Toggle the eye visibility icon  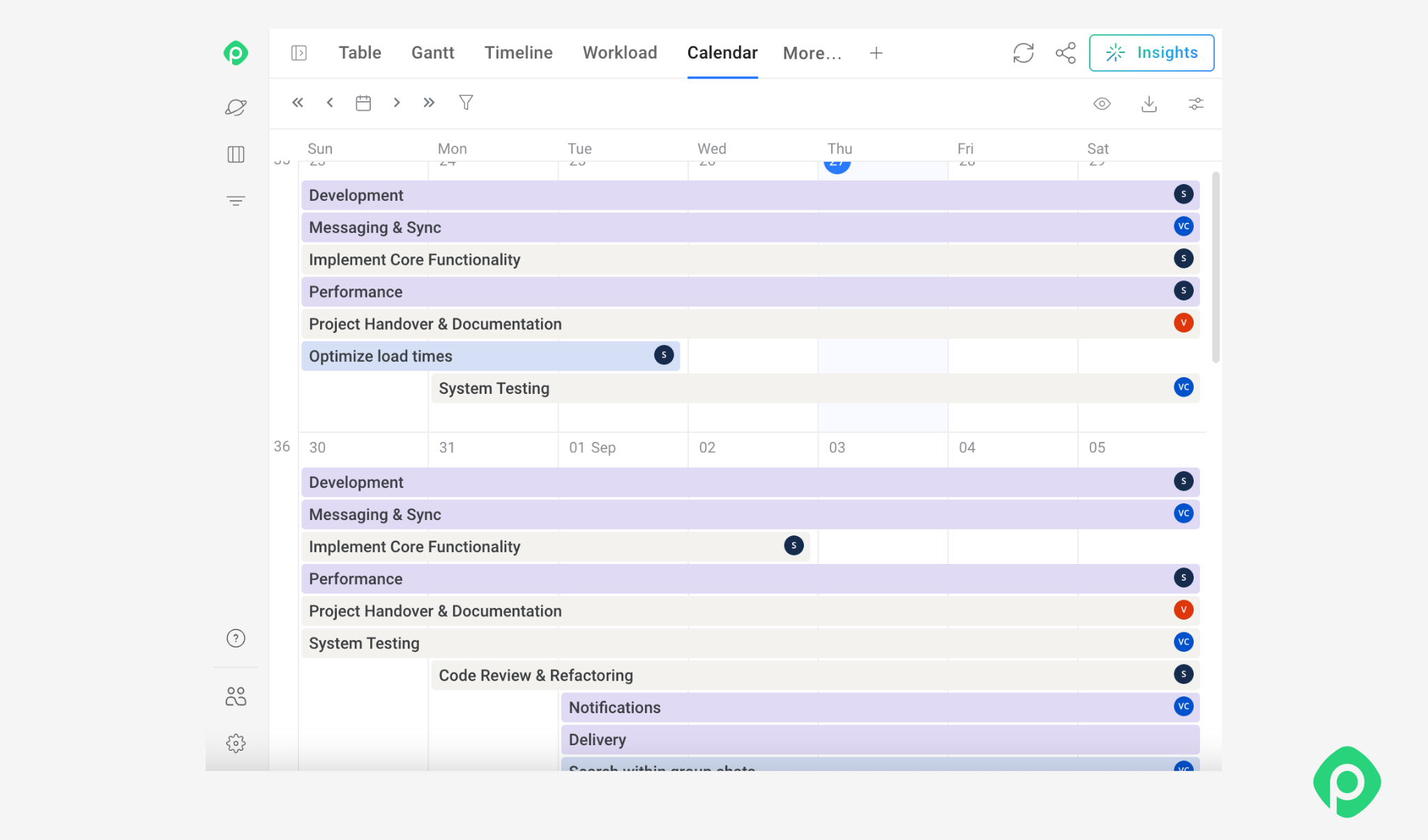click(x=1102, y=104)
